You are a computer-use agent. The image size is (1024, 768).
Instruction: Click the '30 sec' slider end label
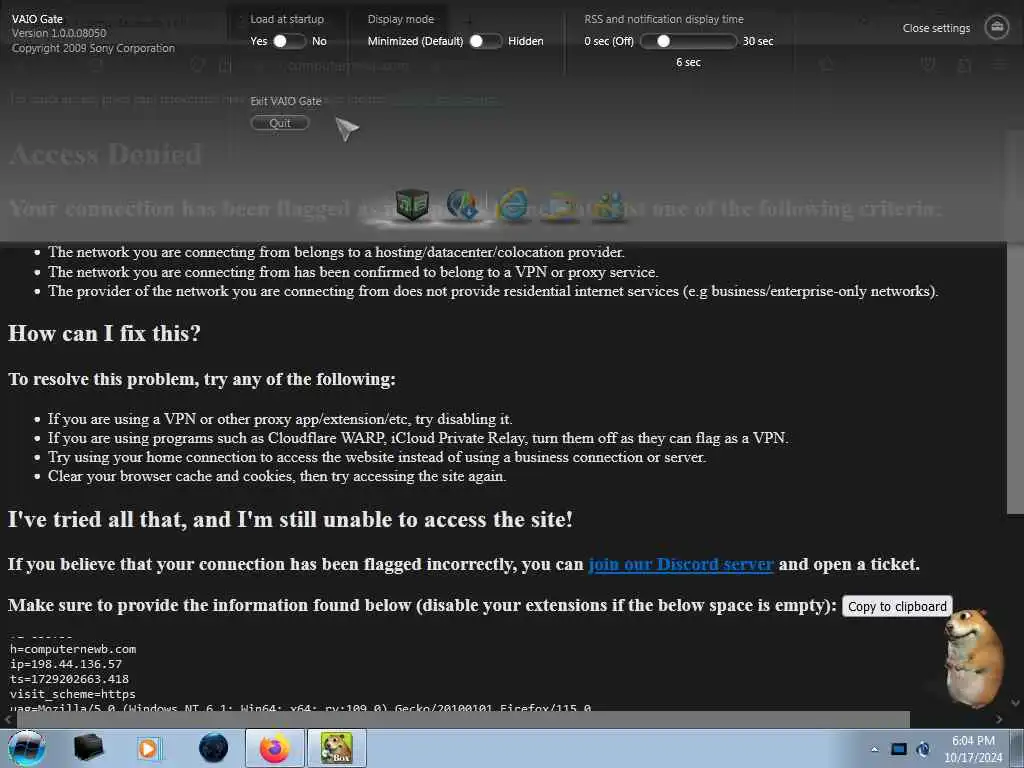click(x=758, y=41)
